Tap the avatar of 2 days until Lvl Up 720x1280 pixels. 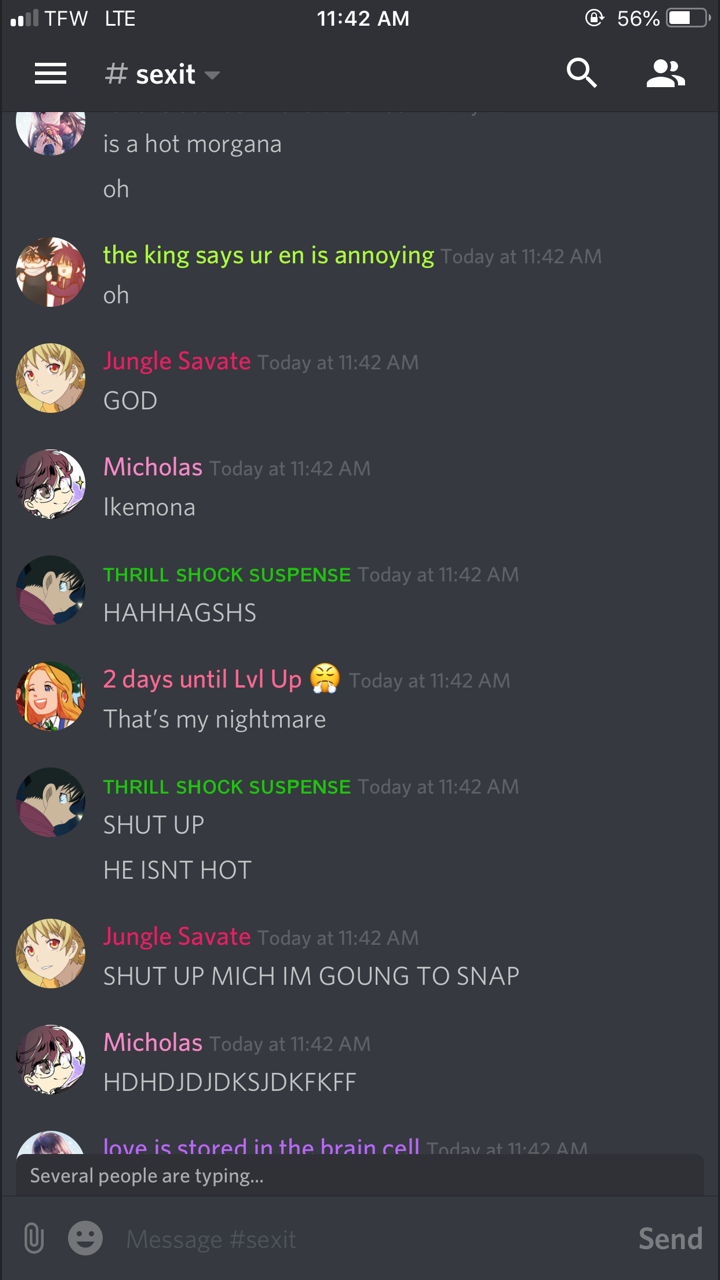pyautogui.click(x=51, y=696)
